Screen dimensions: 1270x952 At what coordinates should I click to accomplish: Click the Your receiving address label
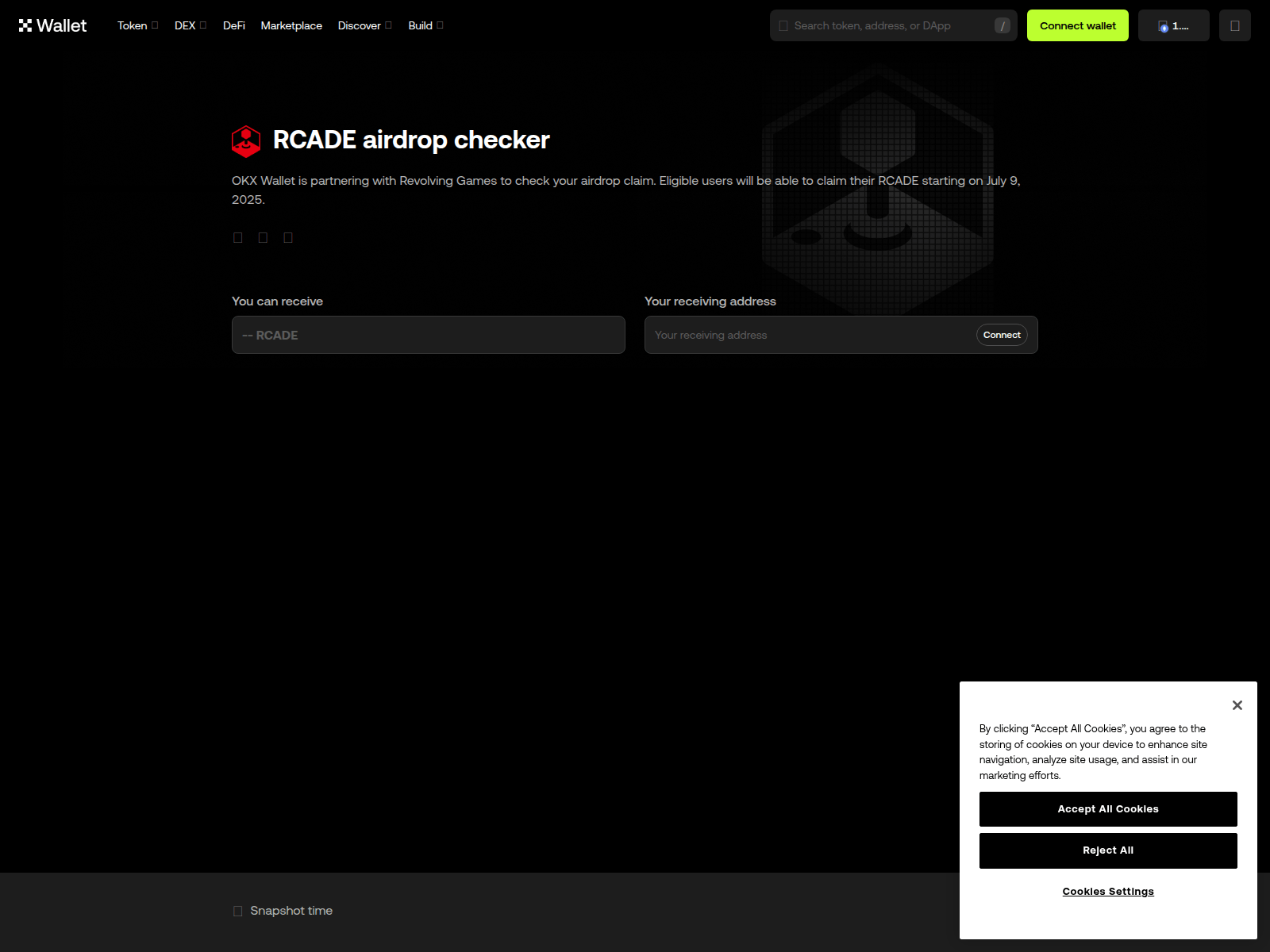710,301
